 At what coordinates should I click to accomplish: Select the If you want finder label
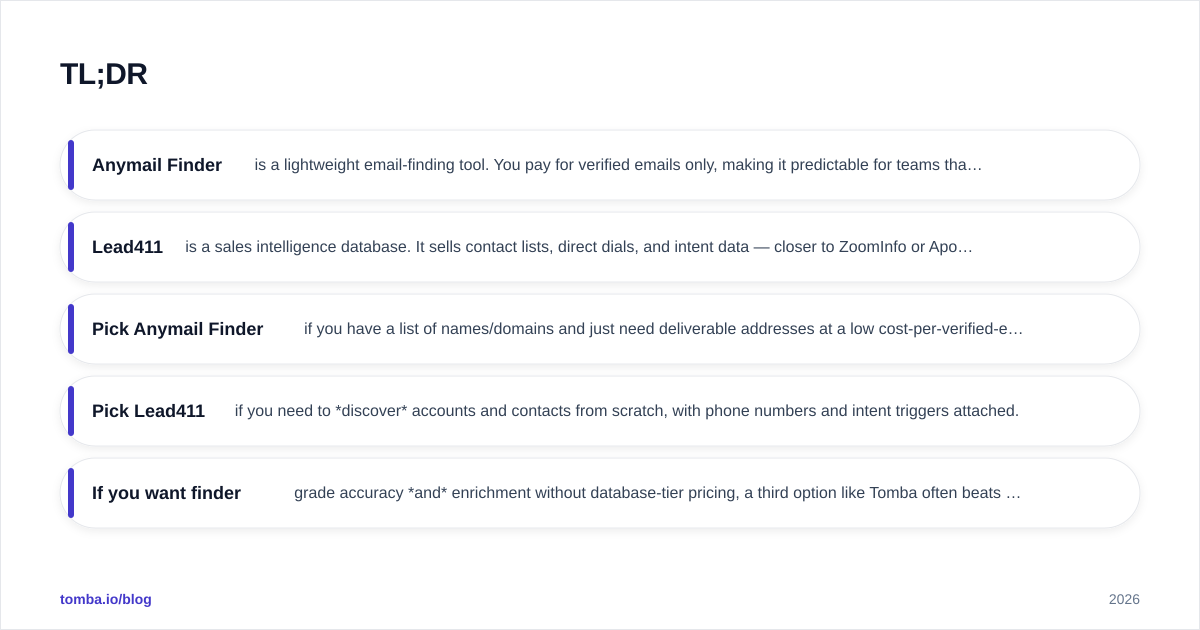click(166, 493)
